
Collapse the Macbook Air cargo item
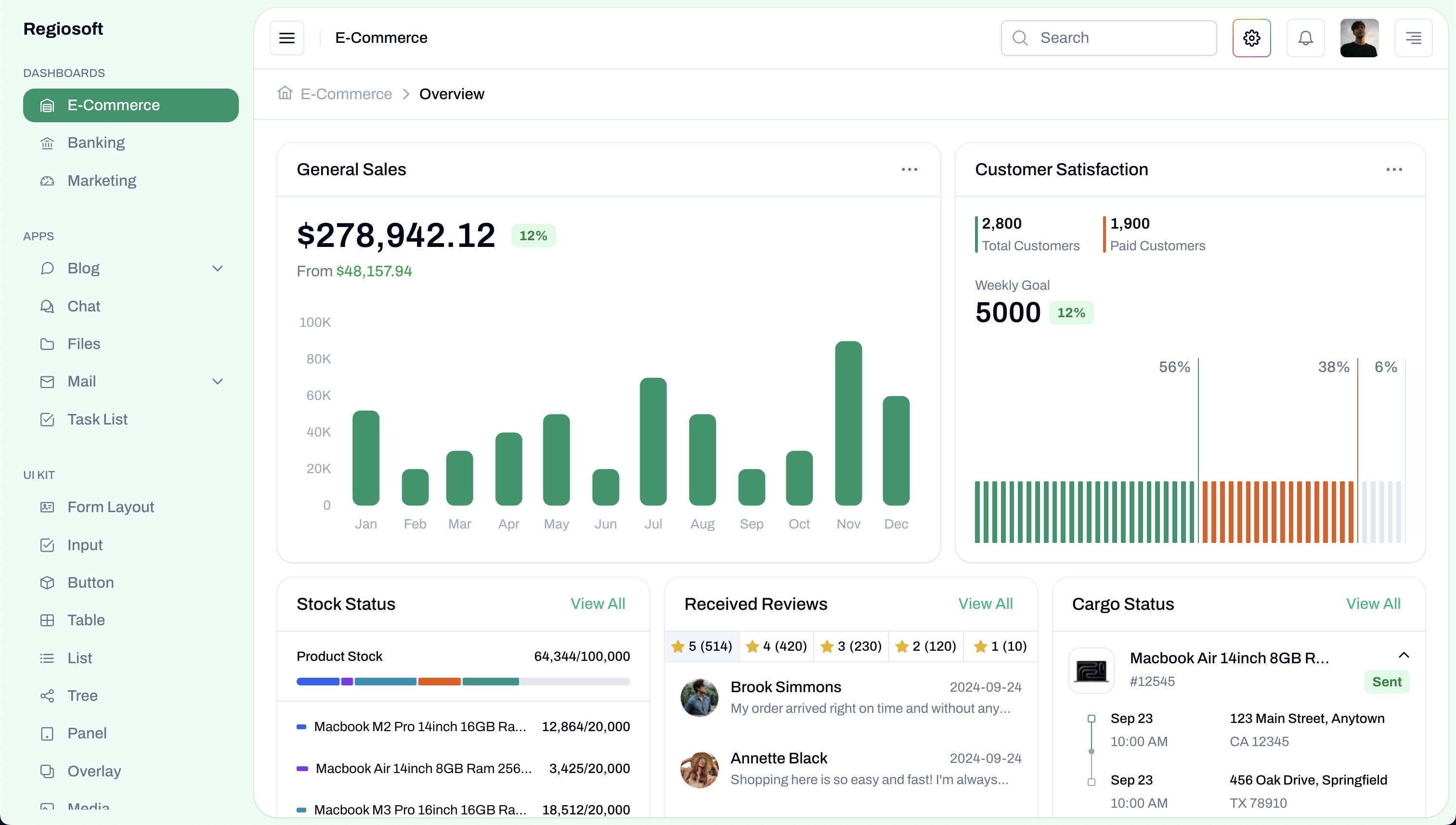1404,655
